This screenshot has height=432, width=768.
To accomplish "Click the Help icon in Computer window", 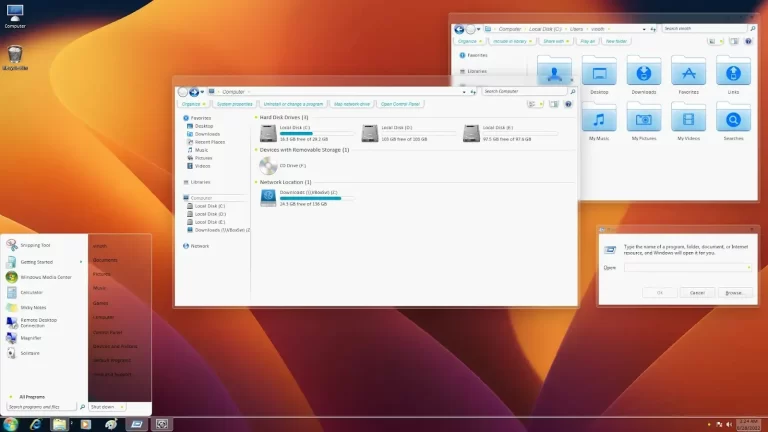I will point(568,104).
